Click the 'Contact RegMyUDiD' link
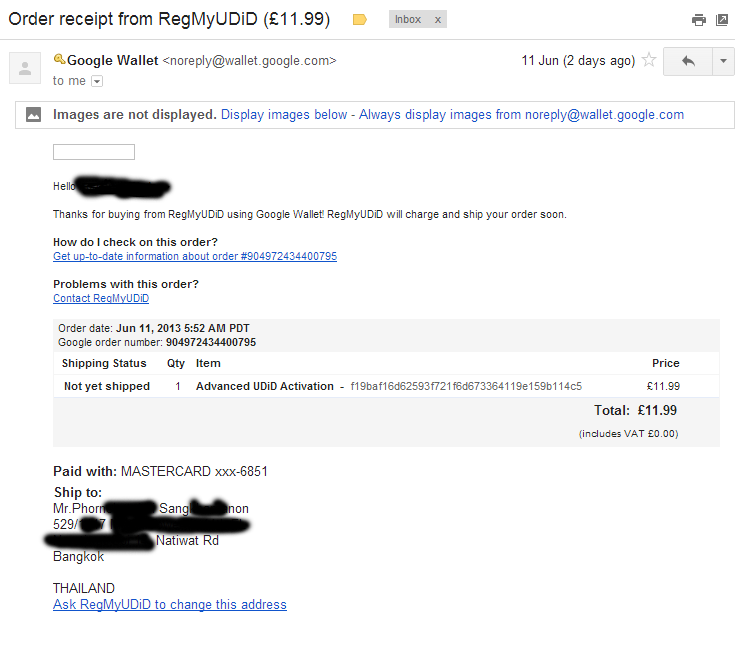 pos(101,298)
